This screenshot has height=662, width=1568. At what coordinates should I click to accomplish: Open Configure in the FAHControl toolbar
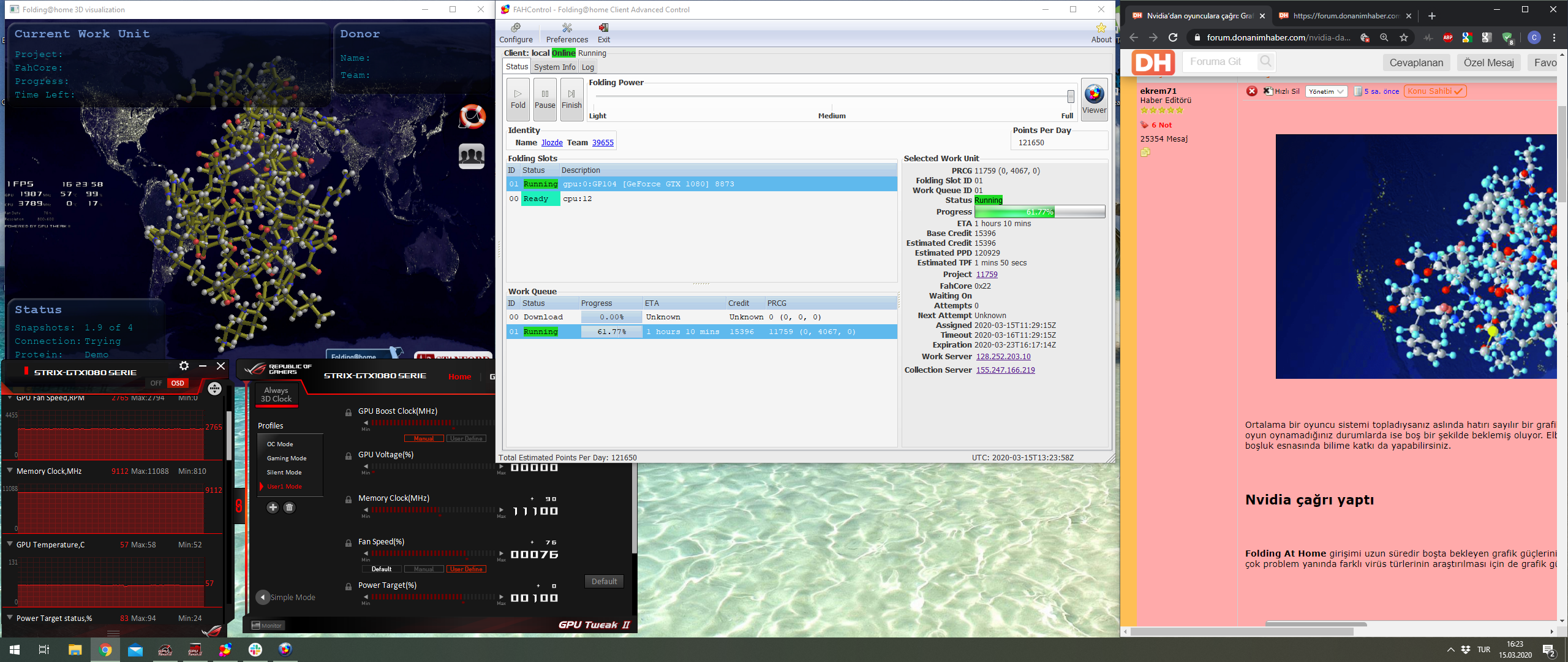[x=516, y=33]
